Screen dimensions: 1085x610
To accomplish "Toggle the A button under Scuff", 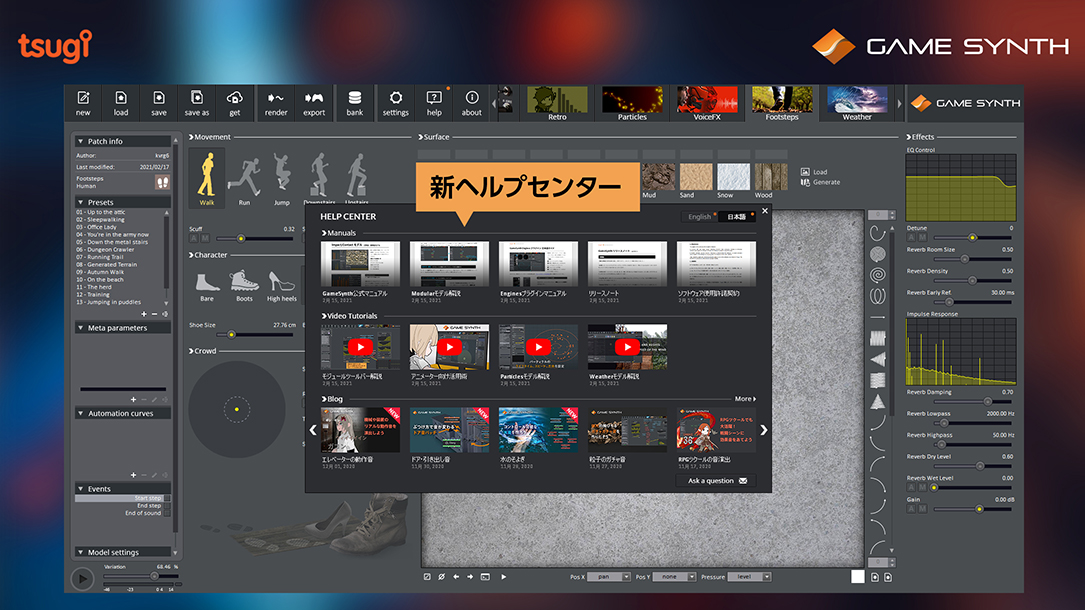I will pyautogui.click(x=195, y=238).
